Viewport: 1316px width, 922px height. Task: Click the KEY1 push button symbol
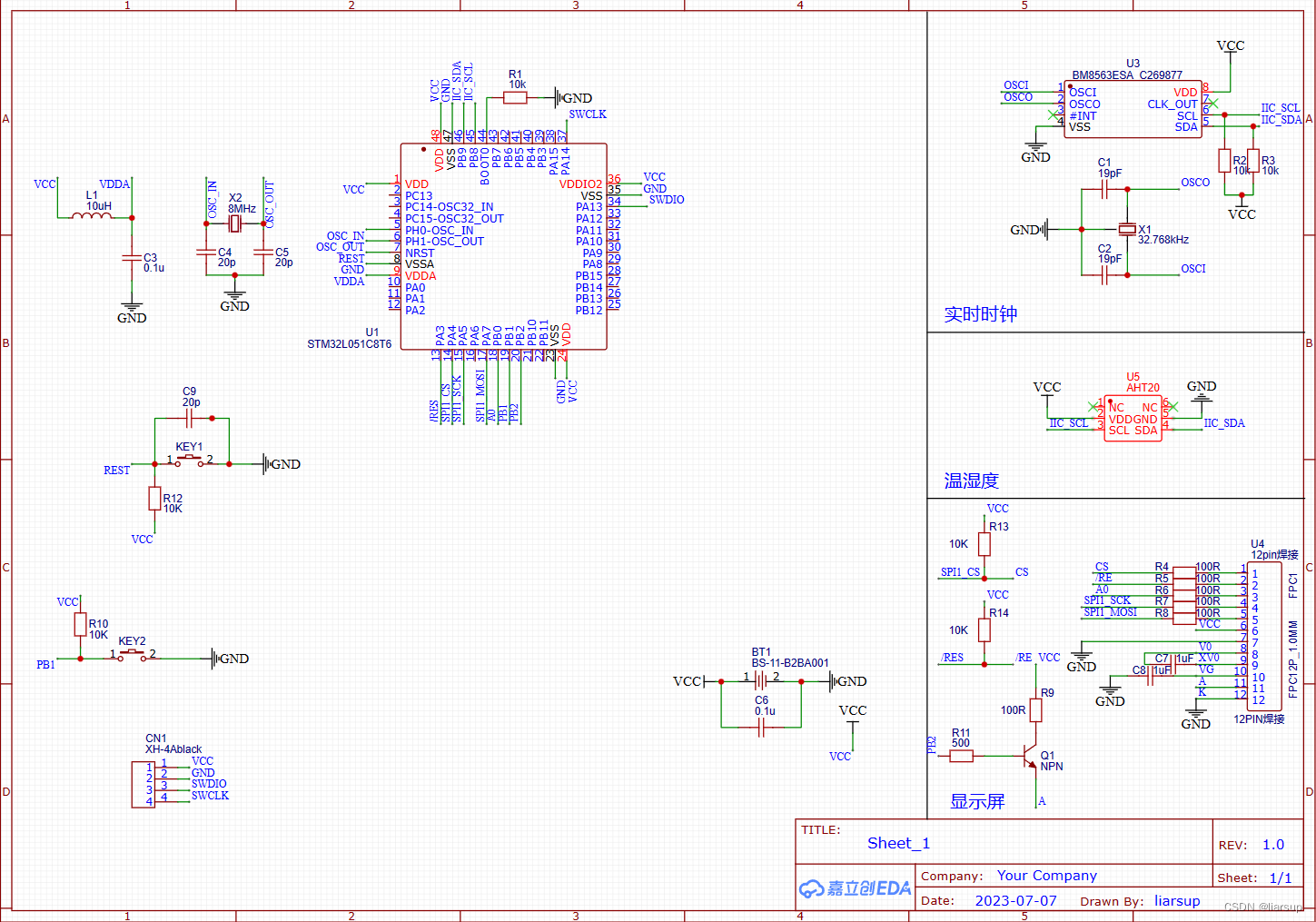pos(189,461)
